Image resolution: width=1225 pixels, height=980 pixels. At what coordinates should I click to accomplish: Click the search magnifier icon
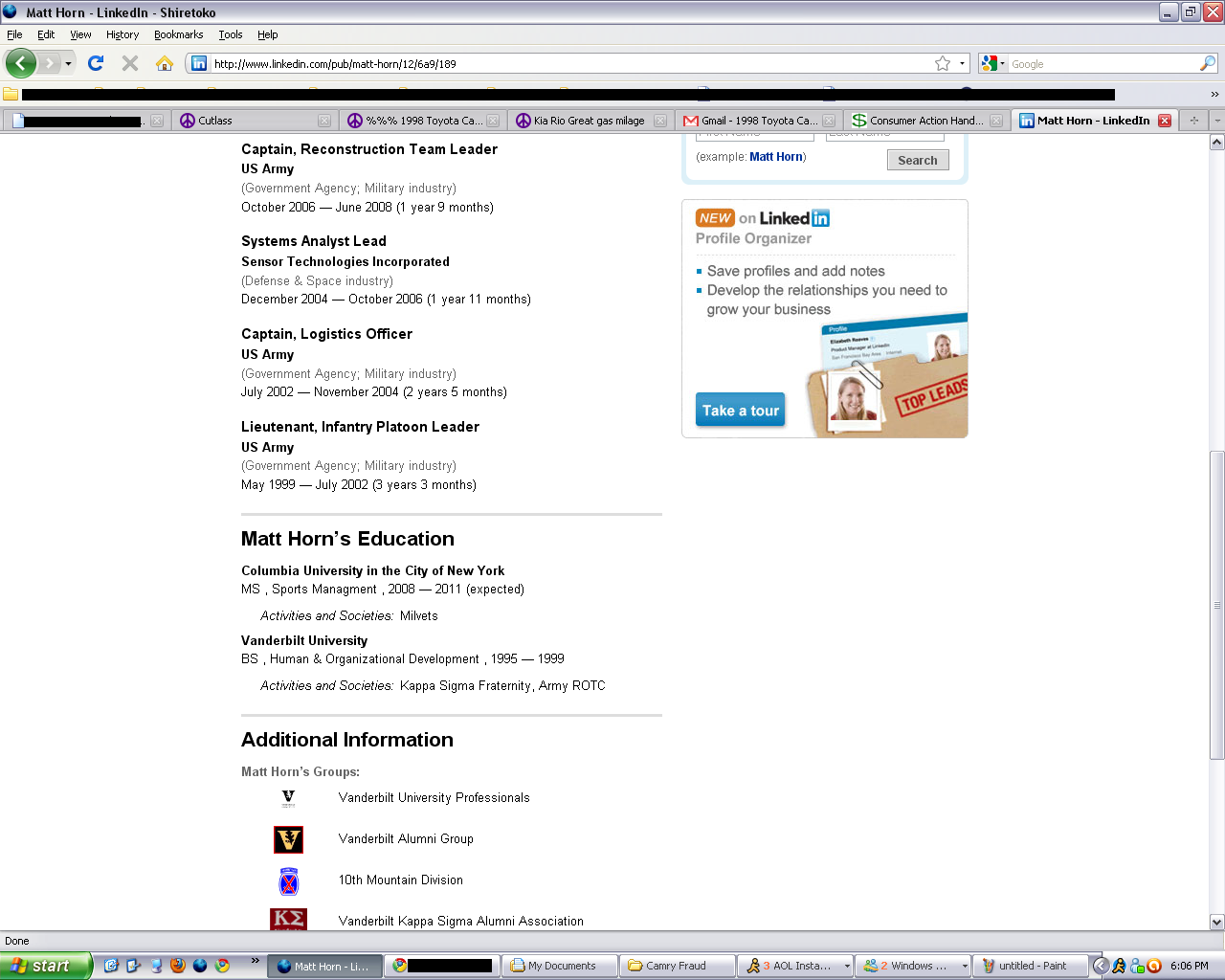click(x=1208, y=63)
